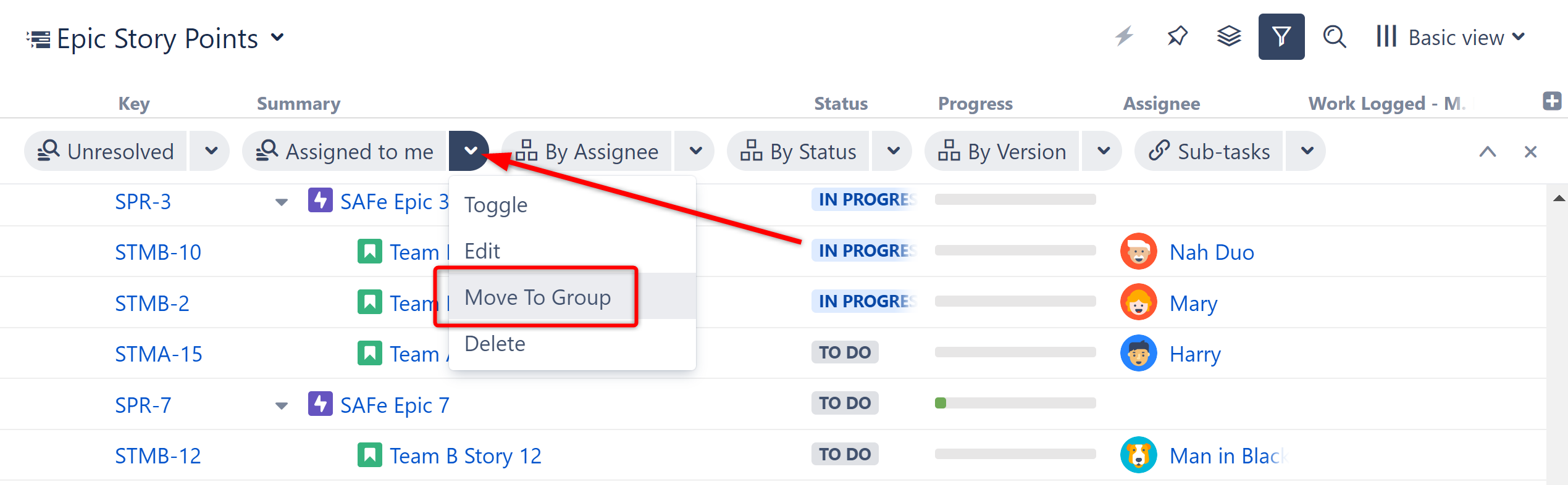Open the layers stack icon
This screenshot has width=1568, height=485.
click(x=1228, y=36)
